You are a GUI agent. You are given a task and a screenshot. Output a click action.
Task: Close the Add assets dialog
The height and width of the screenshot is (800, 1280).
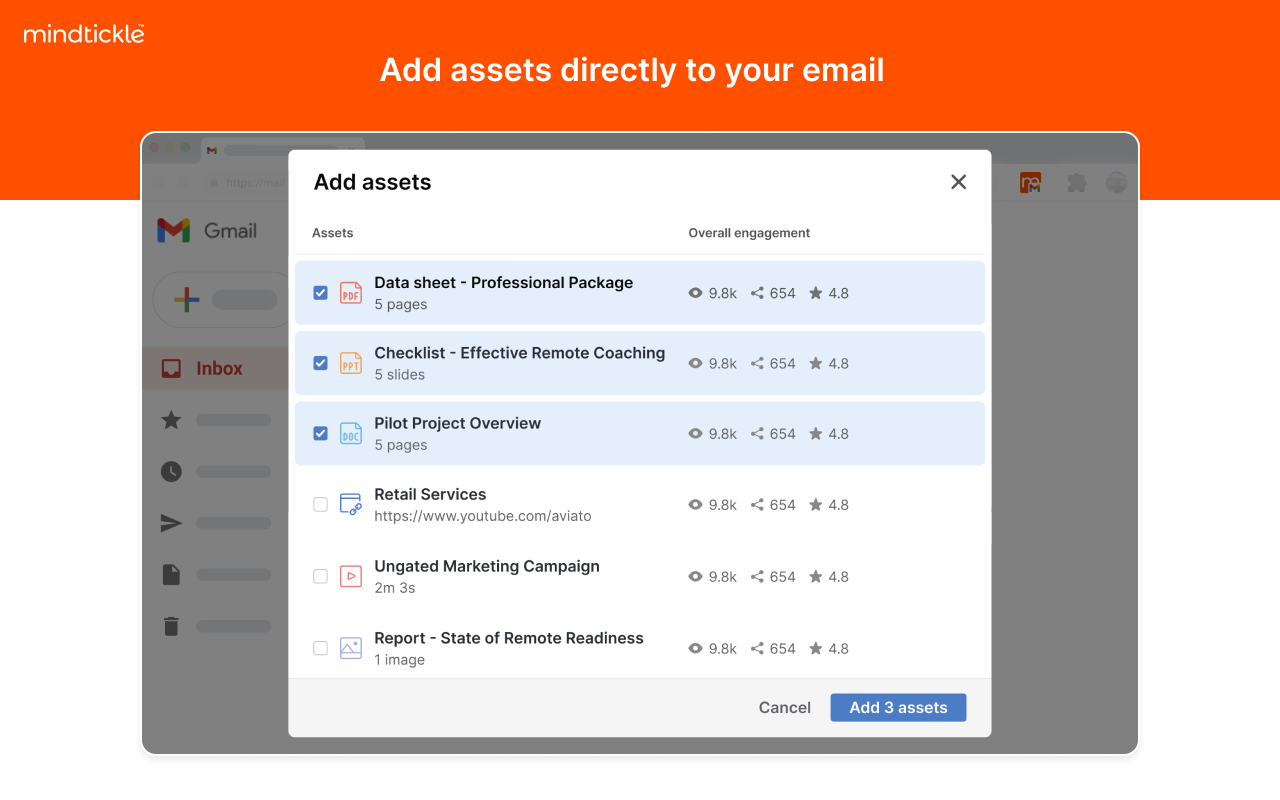point(958,182)
